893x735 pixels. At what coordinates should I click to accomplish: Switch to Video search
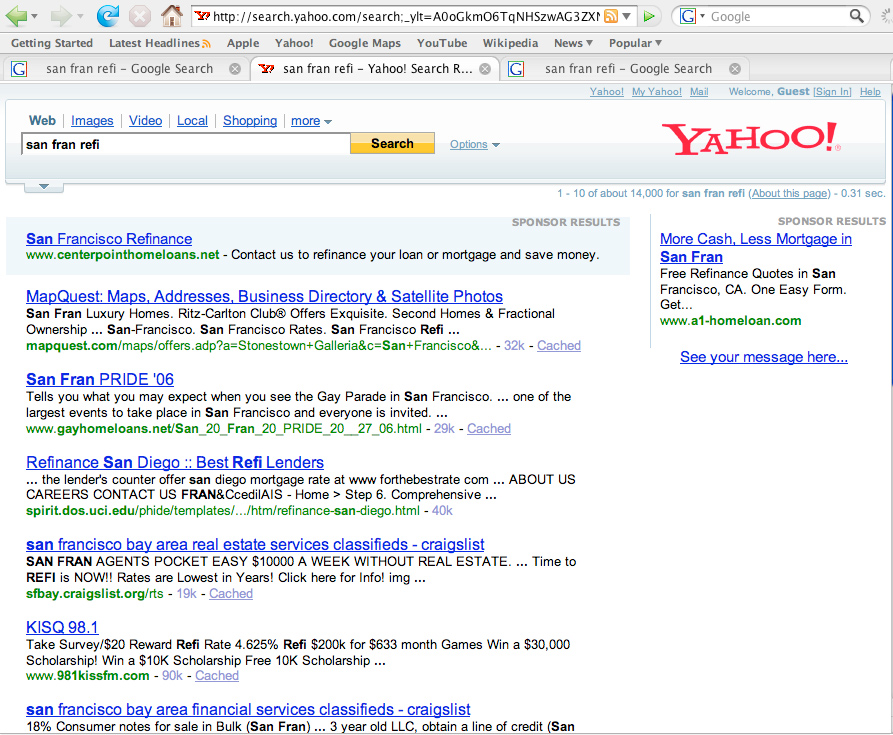(x=145, y=121)
